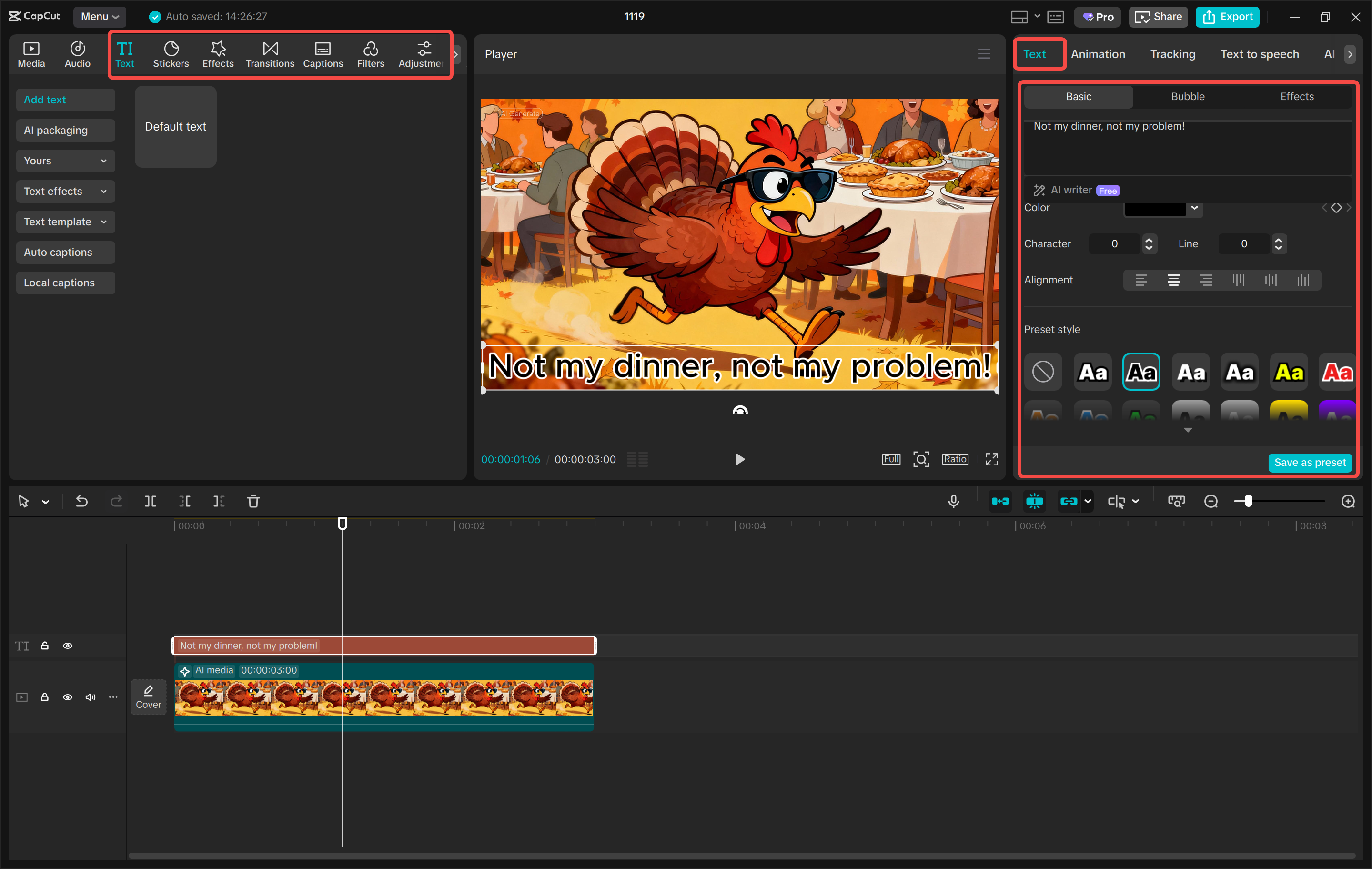Click Save as preset button

pyautogui.click(x=1309, y=462)
